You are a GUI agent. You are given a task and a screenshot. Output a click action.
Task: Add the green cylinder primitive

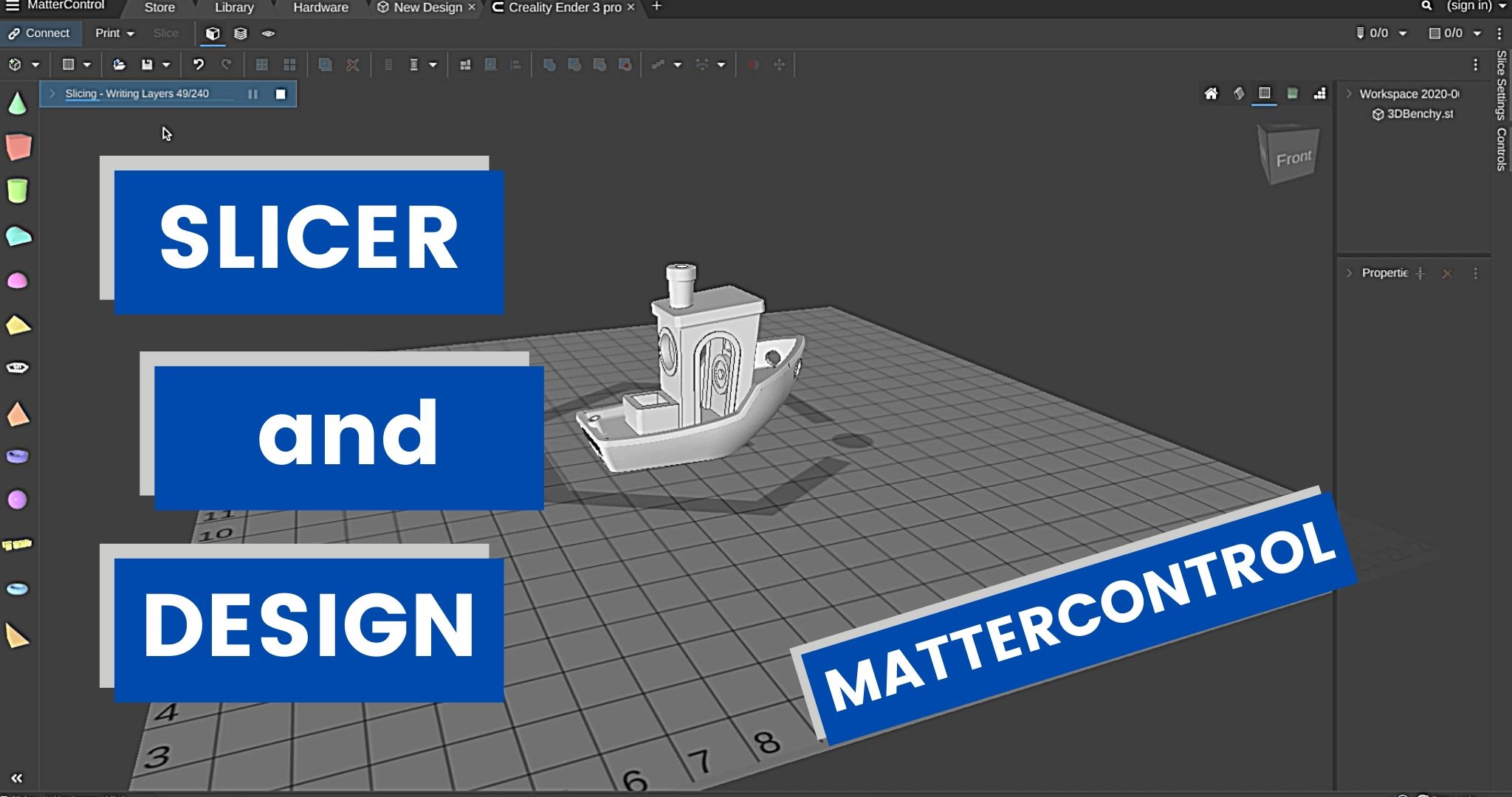pos(17,191)
